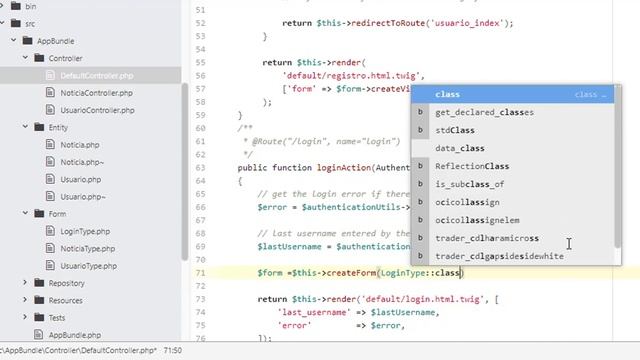Collapse the Controller folder arrow
The width and height of the screenshot is (640, 360).
click(25, 58)
